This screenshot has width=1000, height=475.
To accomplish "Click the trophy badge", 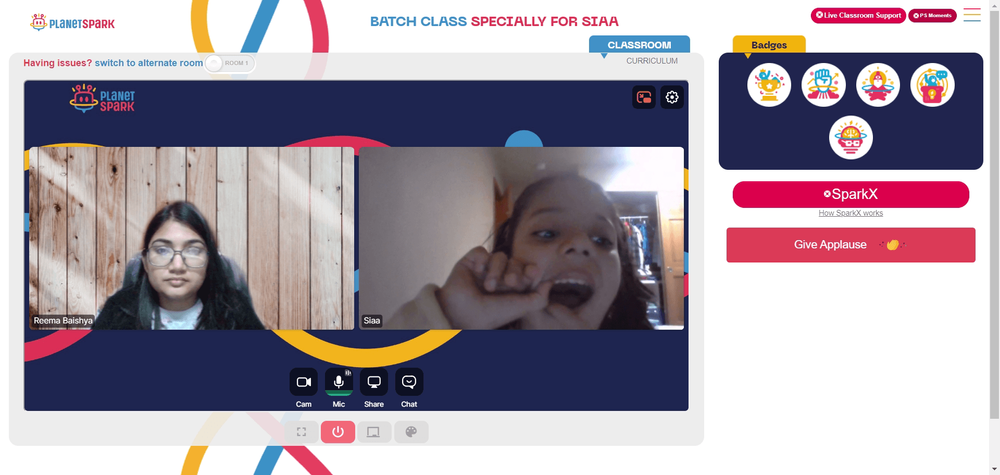I will pyautogui.click(x=769, y=85).
